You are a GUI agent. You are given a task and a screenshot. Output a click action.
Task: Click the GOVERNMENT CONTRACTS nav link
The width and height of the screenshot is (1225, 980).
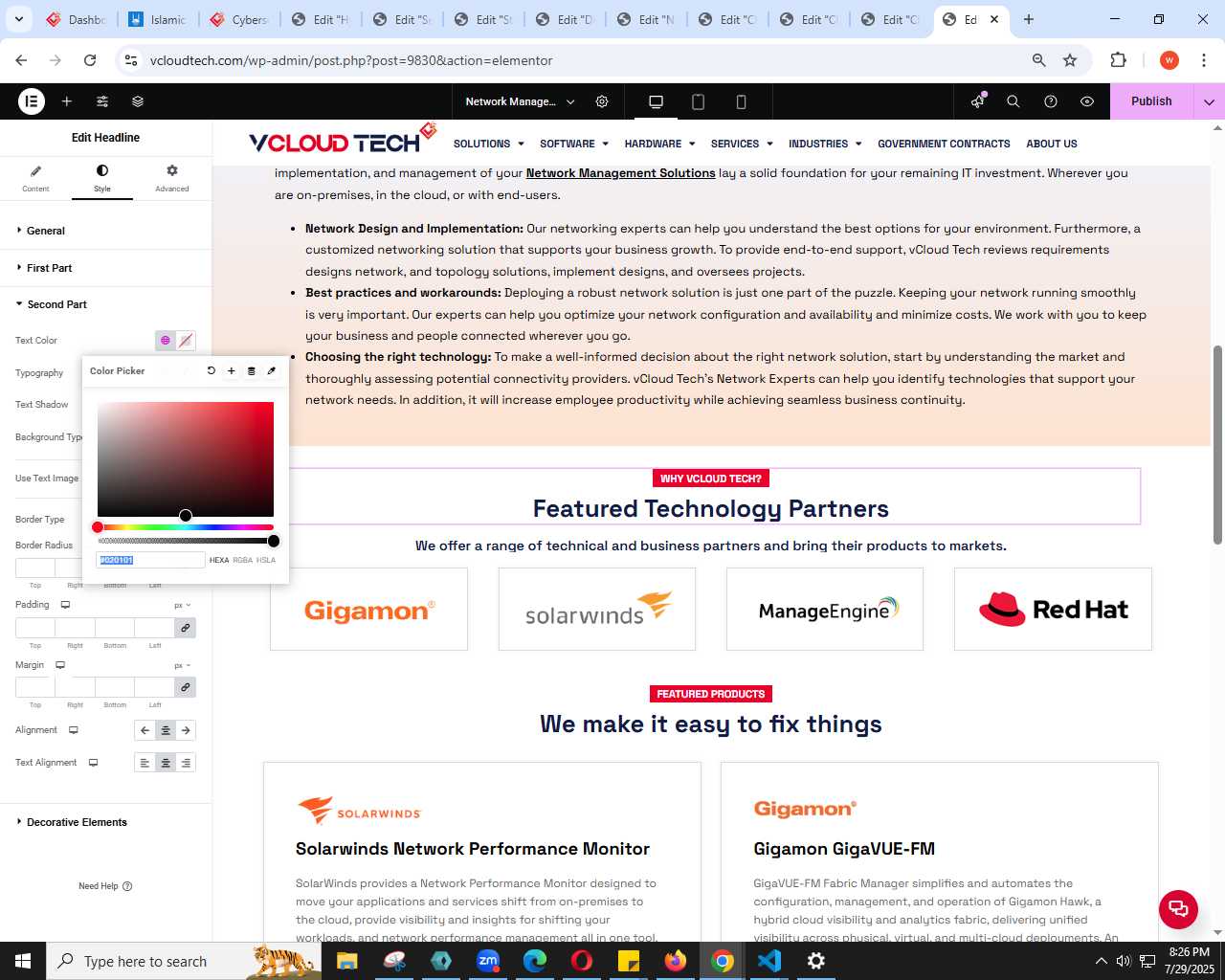coord(944,144)
